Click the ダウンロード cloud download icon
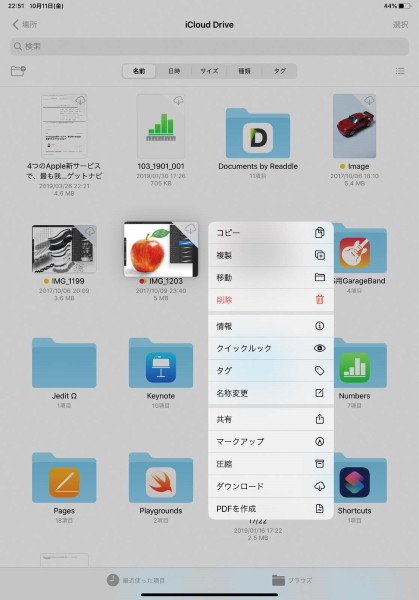 [x=320, y=486]
